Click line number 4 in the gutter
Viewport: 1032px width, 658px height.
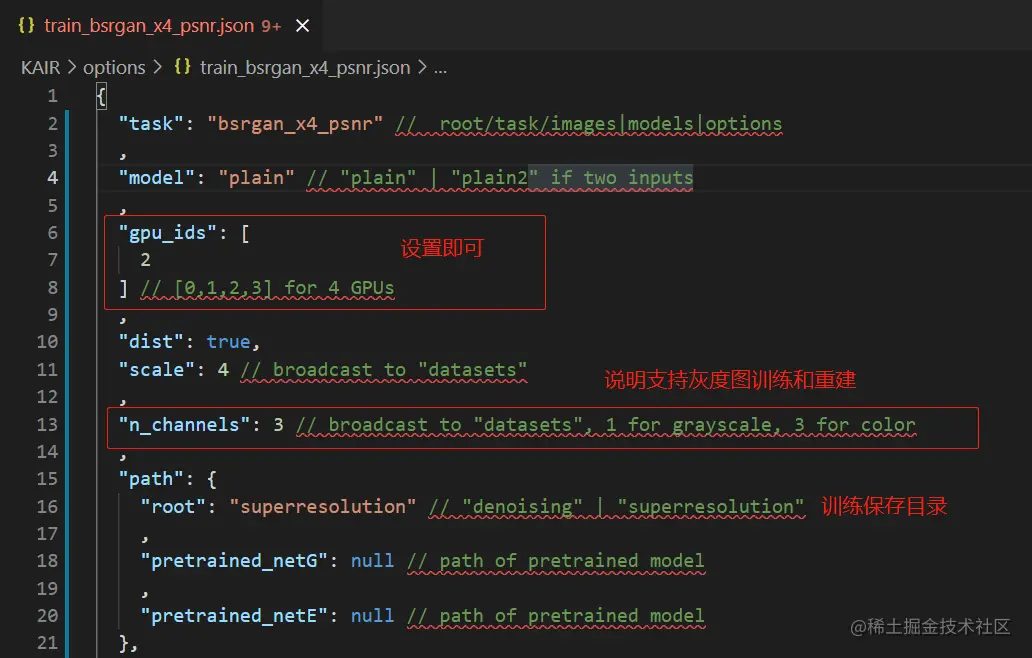click(53, 178)
